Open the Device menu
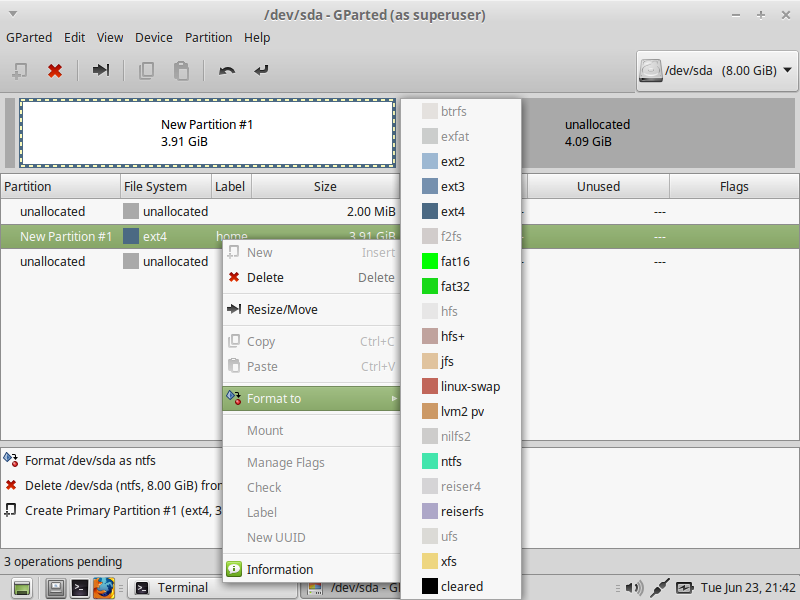The width and height of the screenshot is (800, 600). [x=154, y=38]
